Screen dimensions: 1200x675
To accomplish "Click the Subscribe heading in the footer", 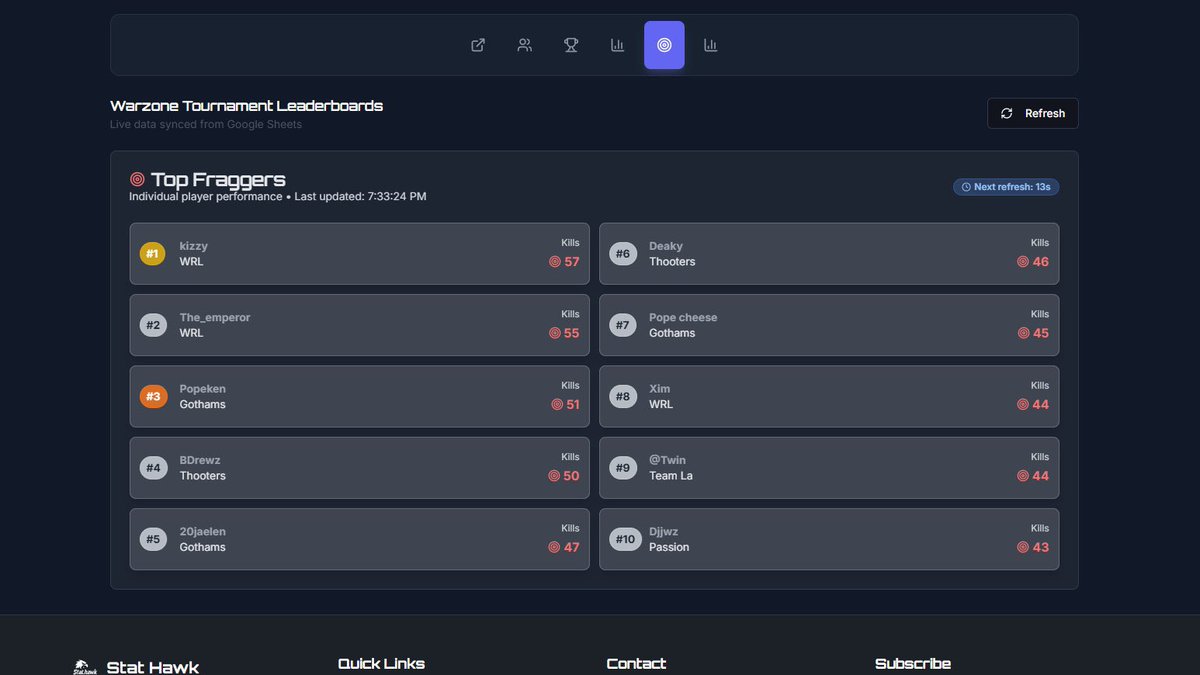I will (912, 663).
